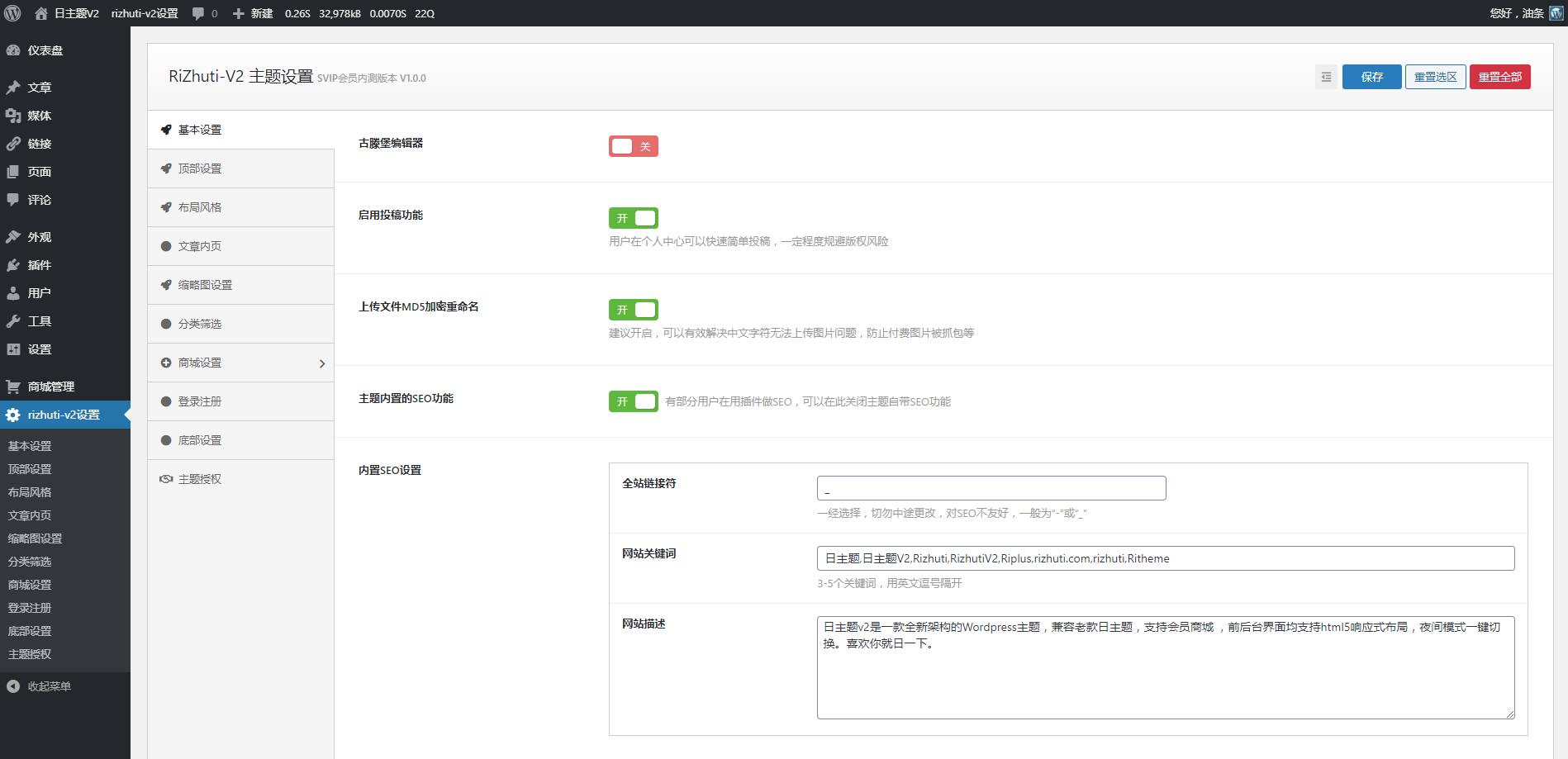1568x759 pixels.
Task: Select the 分类筛选 tab
Action: tap(240, 324)
